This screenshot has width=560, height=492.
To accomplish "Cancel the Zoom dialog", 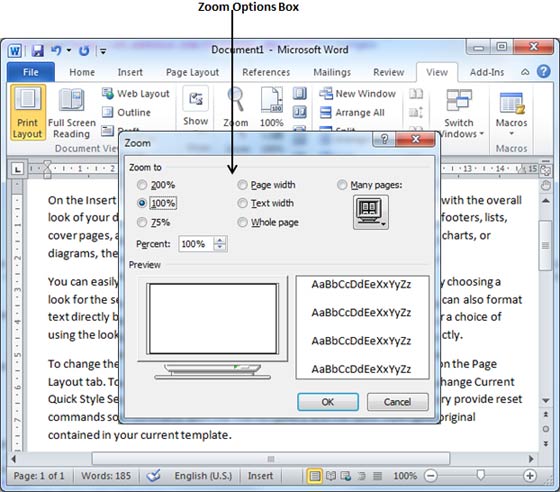I will pos(398,402).
